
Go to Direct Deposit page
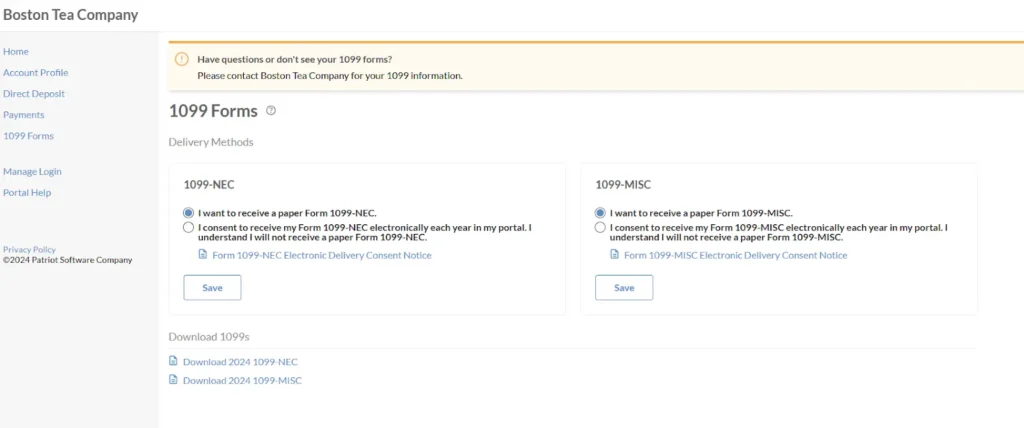coord(34,93)
